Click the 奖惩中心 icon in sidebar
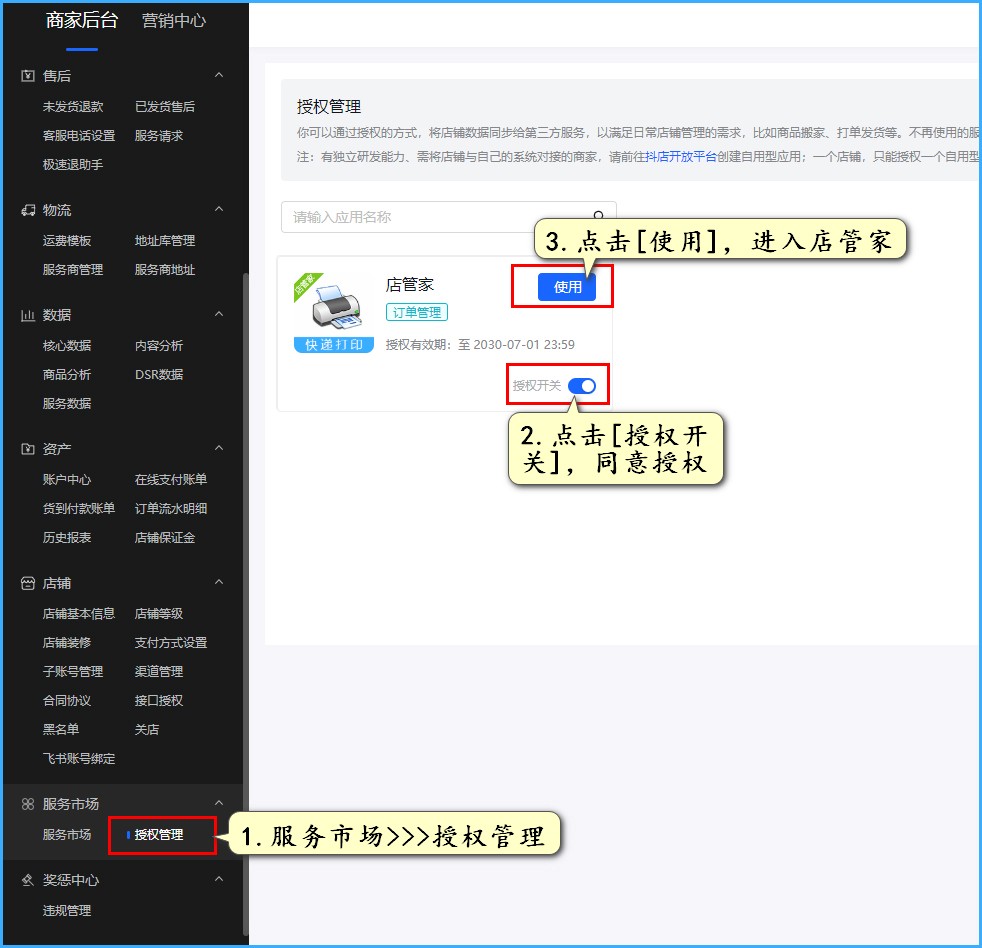This screenshot has width=982, height=948. [28, 880]
